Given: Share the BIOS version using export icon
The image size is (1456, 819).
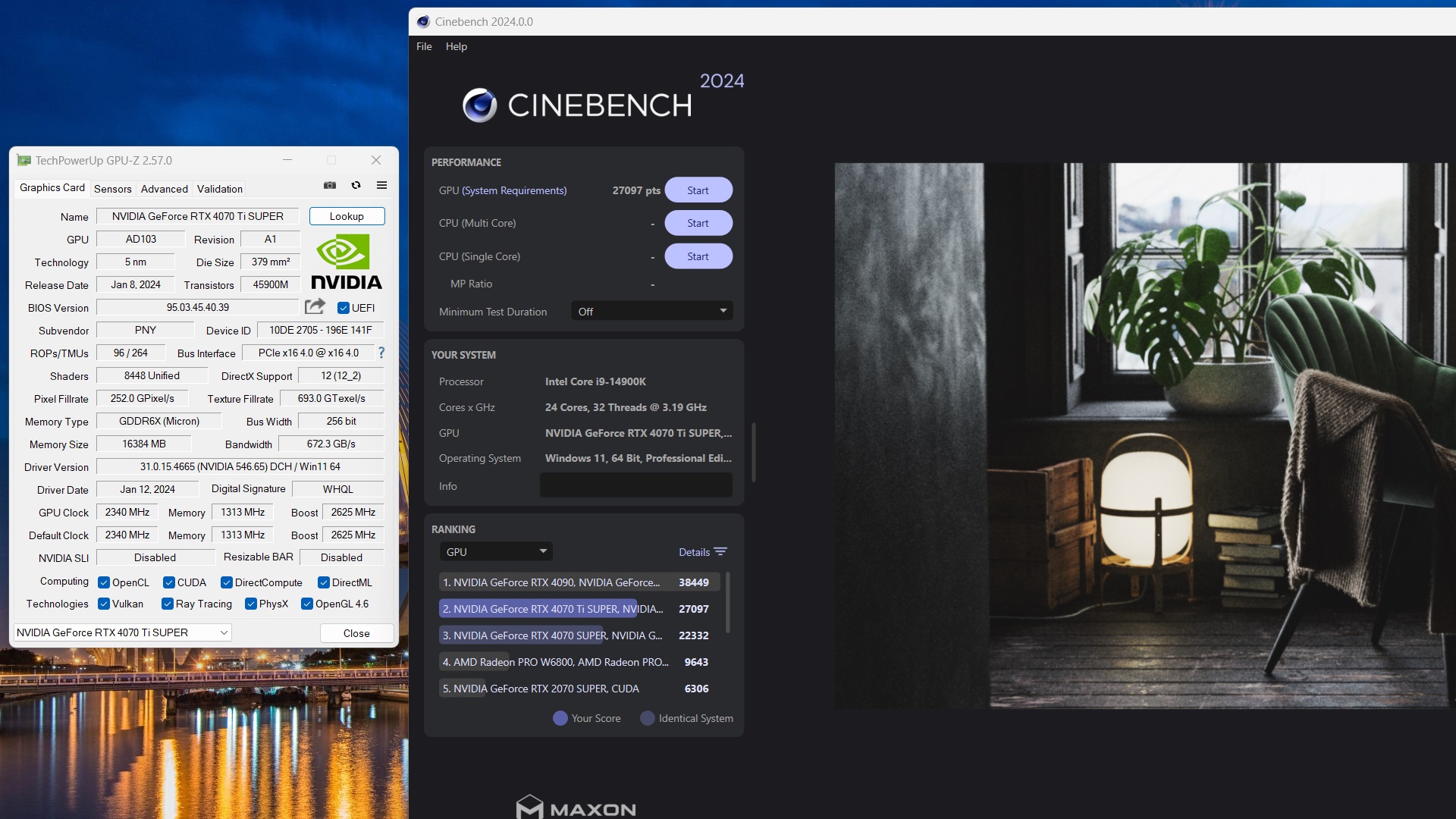Looking at the screenshot, I should 315,306.
